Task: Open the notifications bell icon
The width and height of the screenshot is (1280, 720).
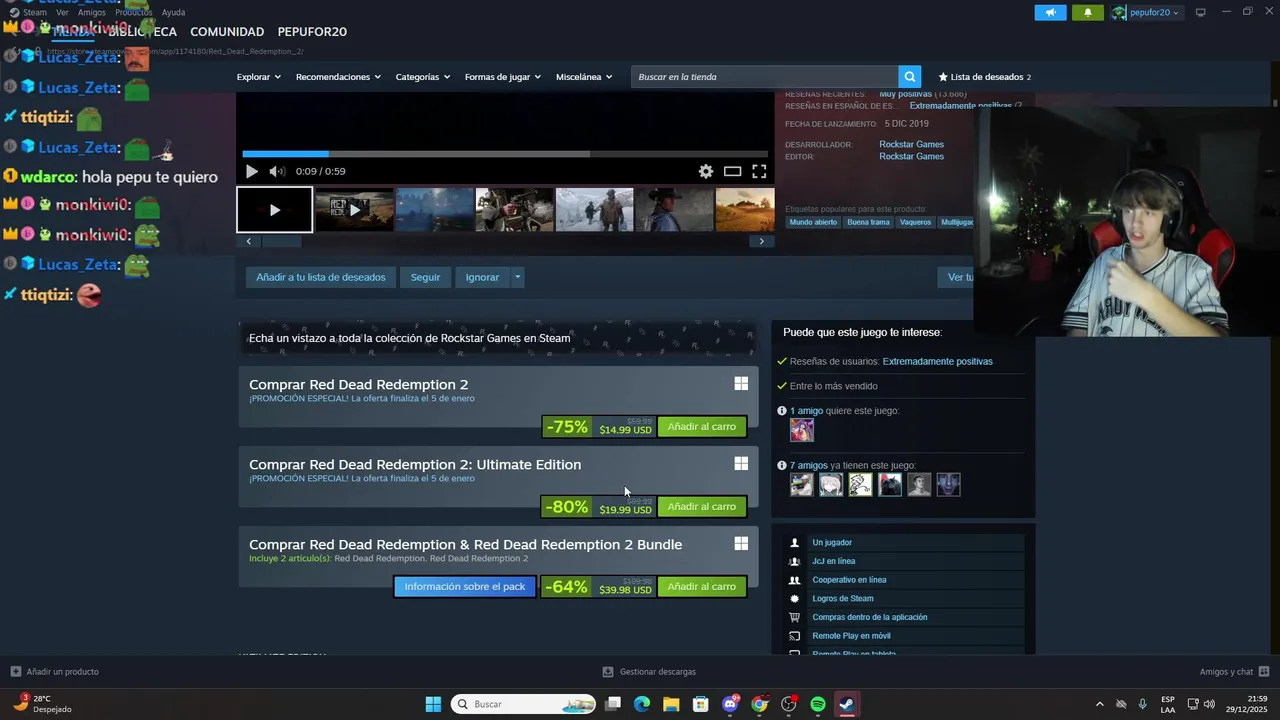Action: [x=1088, y=12]
